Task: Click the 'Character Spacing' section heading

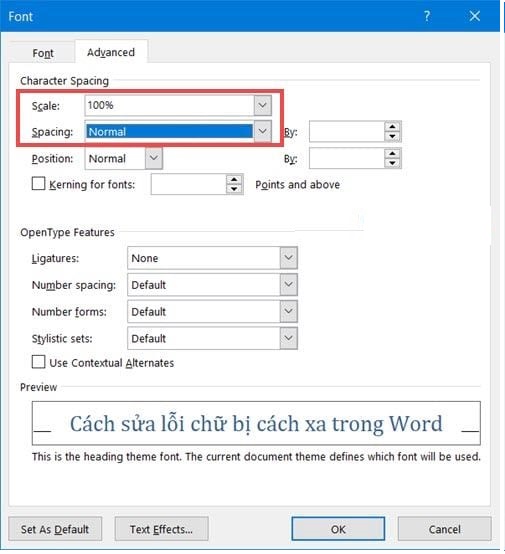Action: 64,81
